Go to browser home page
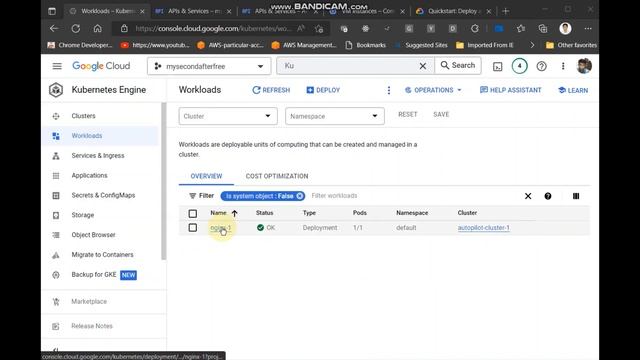 98,29
